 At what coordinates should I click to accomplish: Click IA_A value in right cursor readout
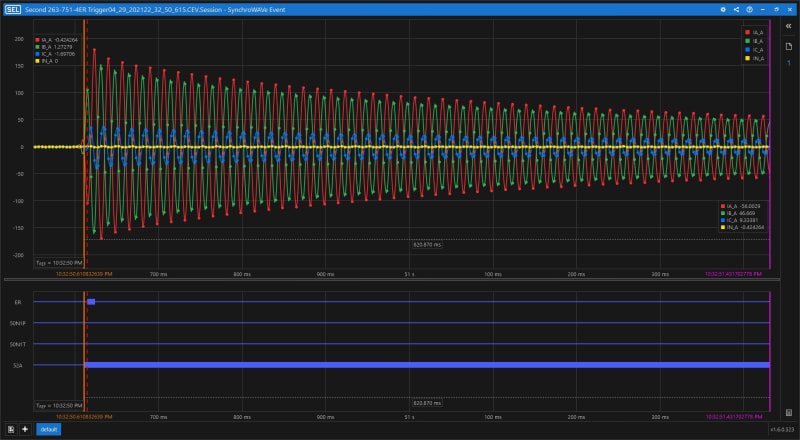tap(740, 206)
